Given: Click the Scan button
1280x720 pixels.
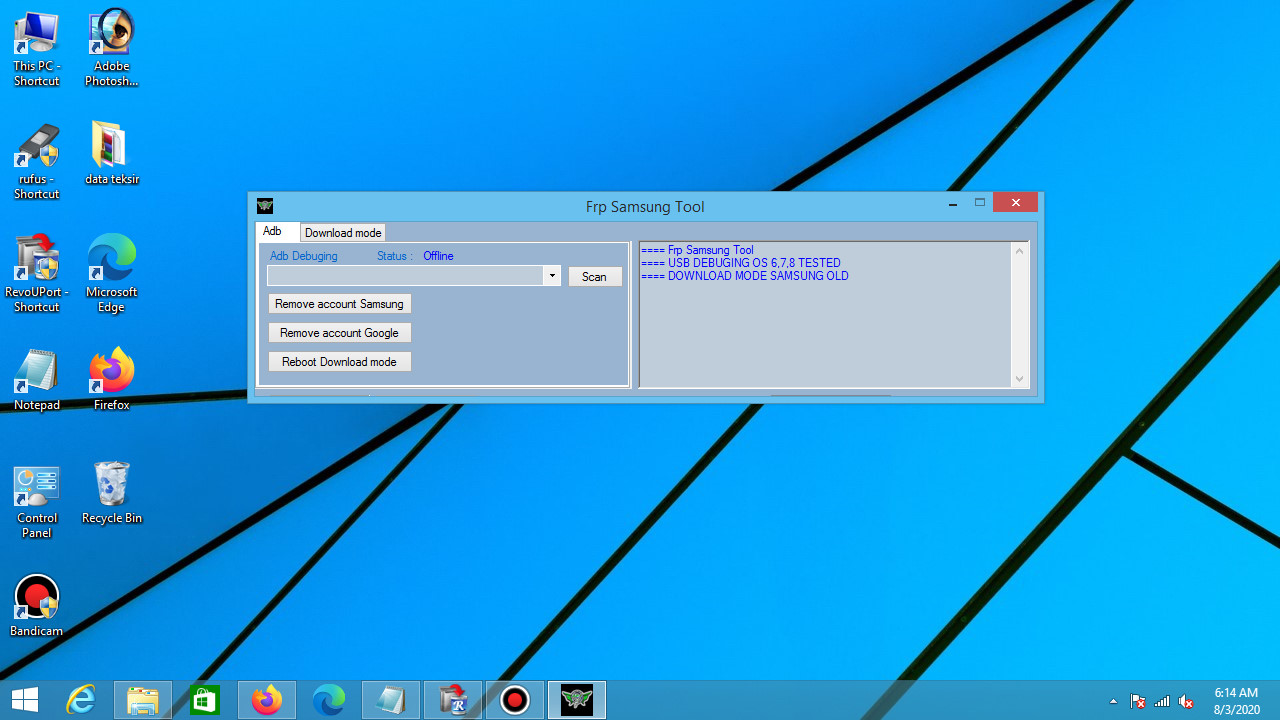Looking at the screenshot, I should (595, 277).
